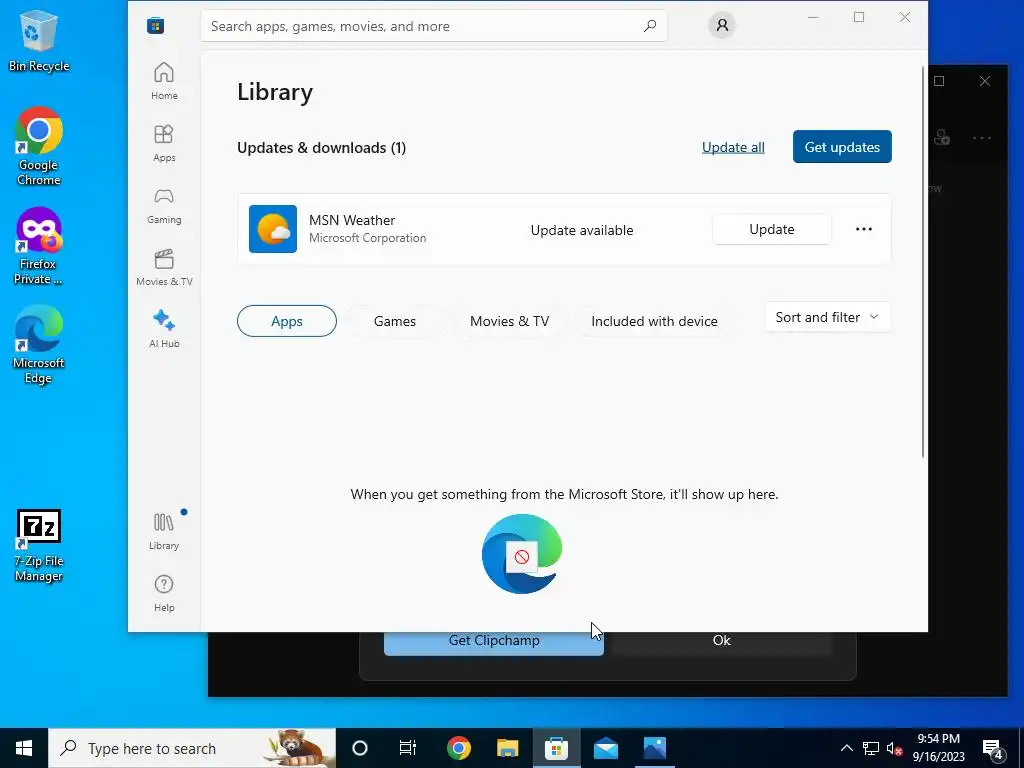1024x768 pixels.
Task: Click the MSN Weather app name
Action: (352, 220)
